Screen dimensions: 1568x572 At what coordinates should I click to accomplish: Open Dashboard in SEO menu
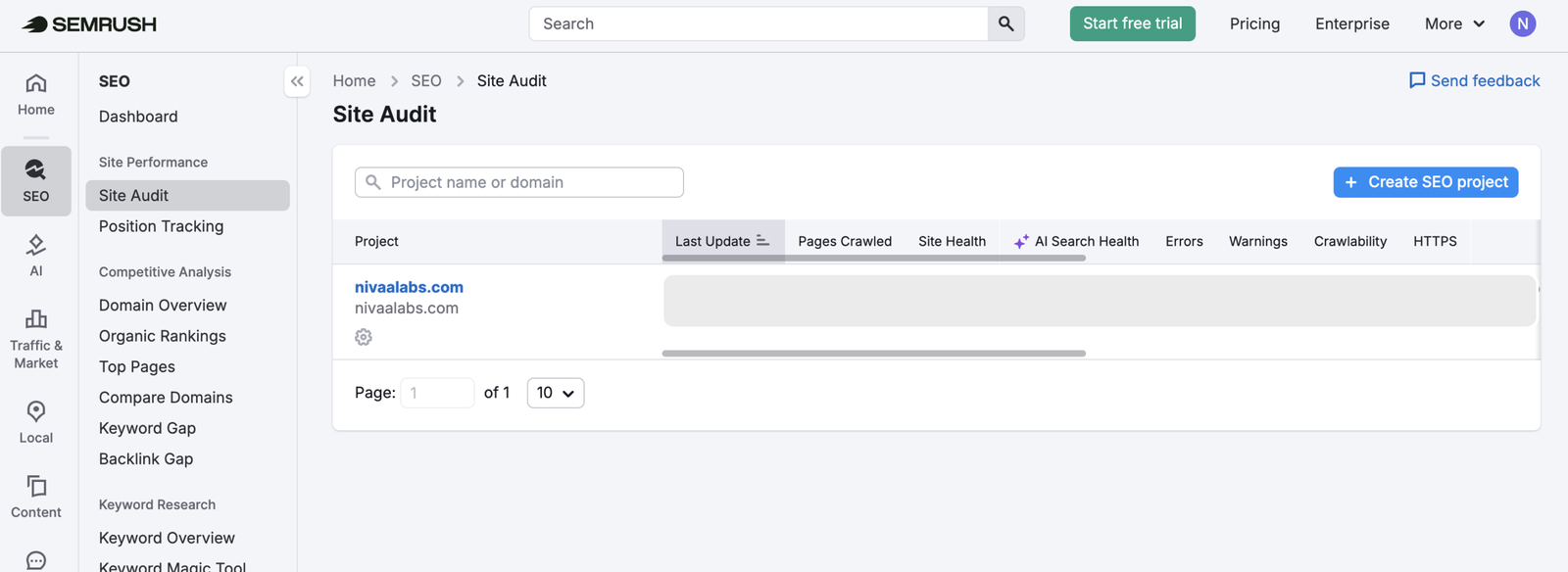tap(138, 117)
